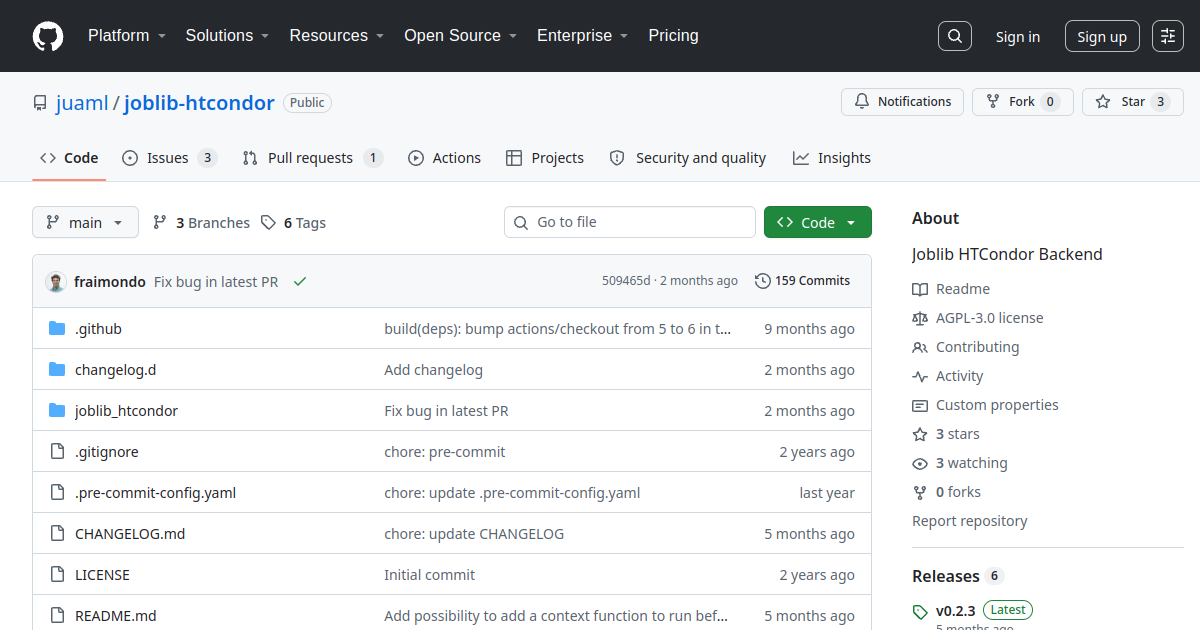1200x630 pixels.
Task: Click the fork icon beside 0 forks
Action: pyautogui.click(x=920, y=492)
